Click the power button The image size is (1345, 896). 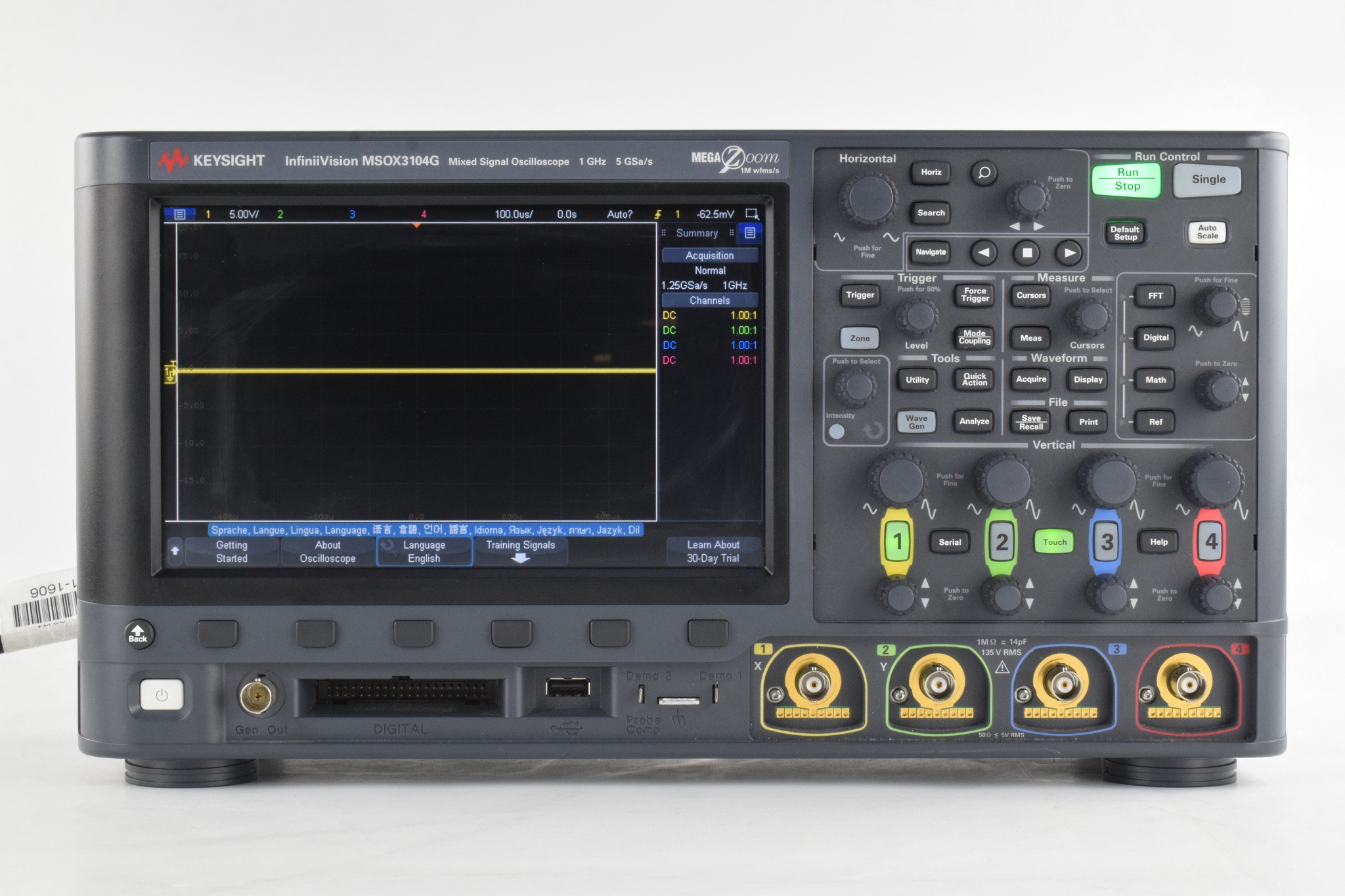pyautogui.click(x=162, y=695)
